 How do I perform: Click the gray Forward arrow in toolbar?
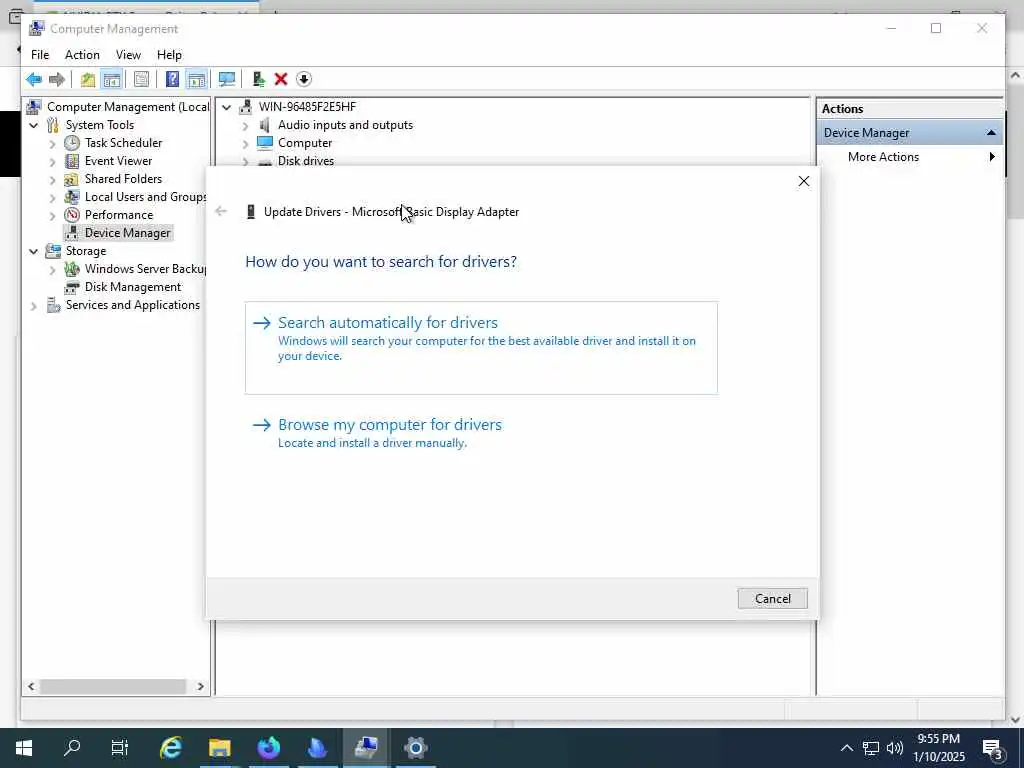pos(57,80)
